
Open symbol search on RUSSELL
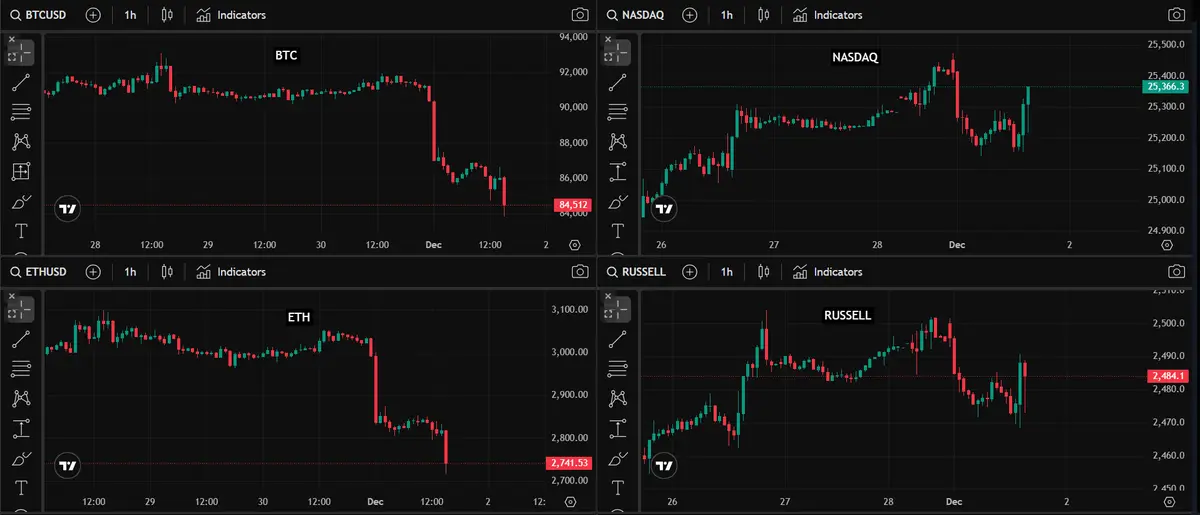[637, 271]
